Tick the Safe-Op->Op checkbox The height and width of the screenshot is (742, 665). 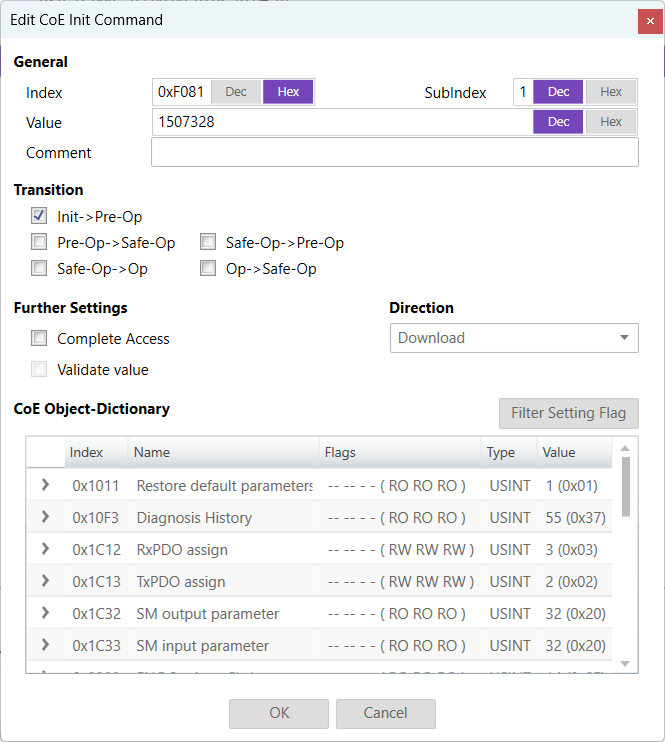click(39, 268)
